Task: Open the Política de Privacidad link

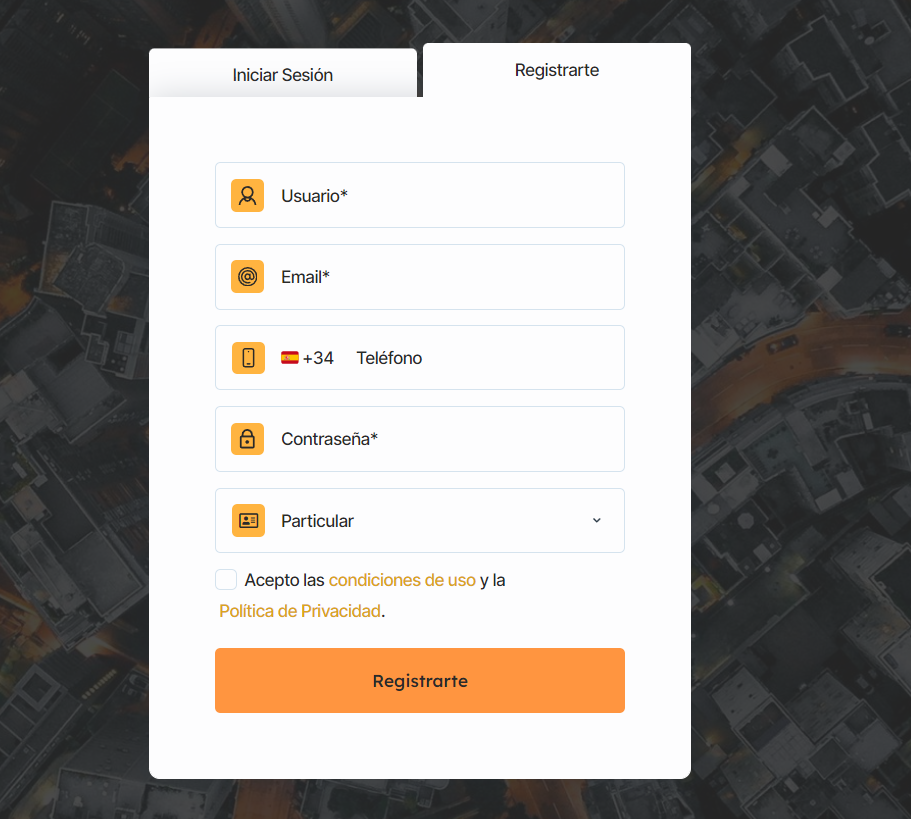Action: pos(300,611)
